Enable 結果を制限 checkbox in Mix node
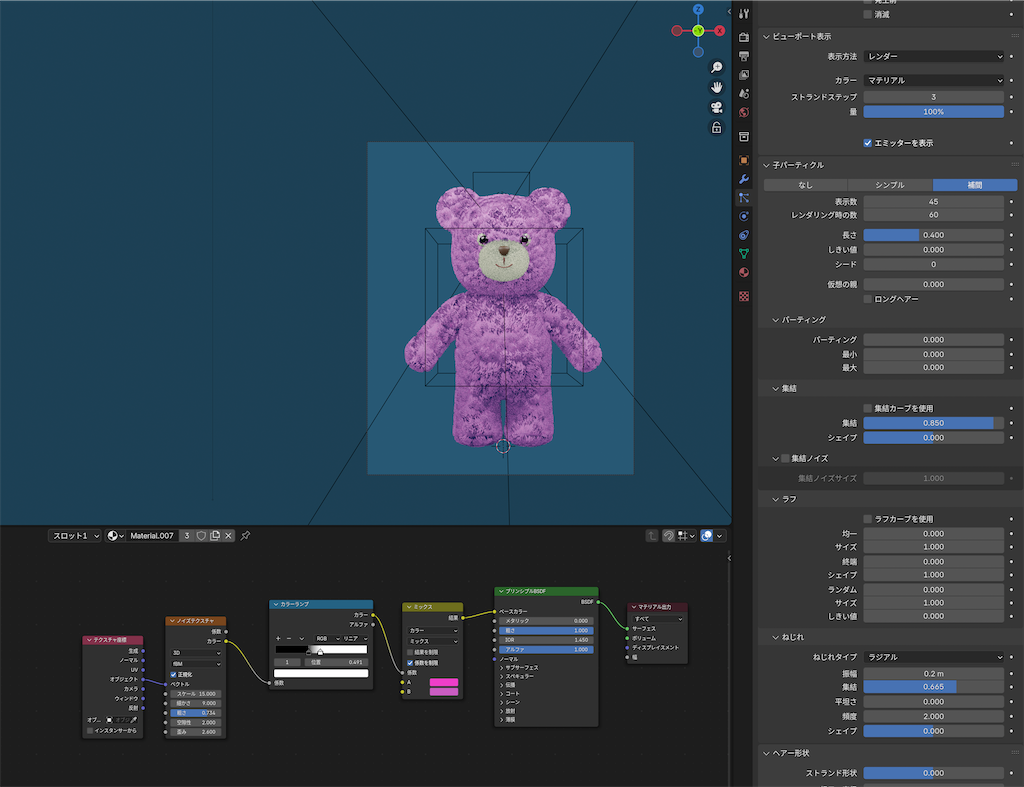Image resolution: width=1024 pixels, height=787 pixels. click(x=410, y=652)
